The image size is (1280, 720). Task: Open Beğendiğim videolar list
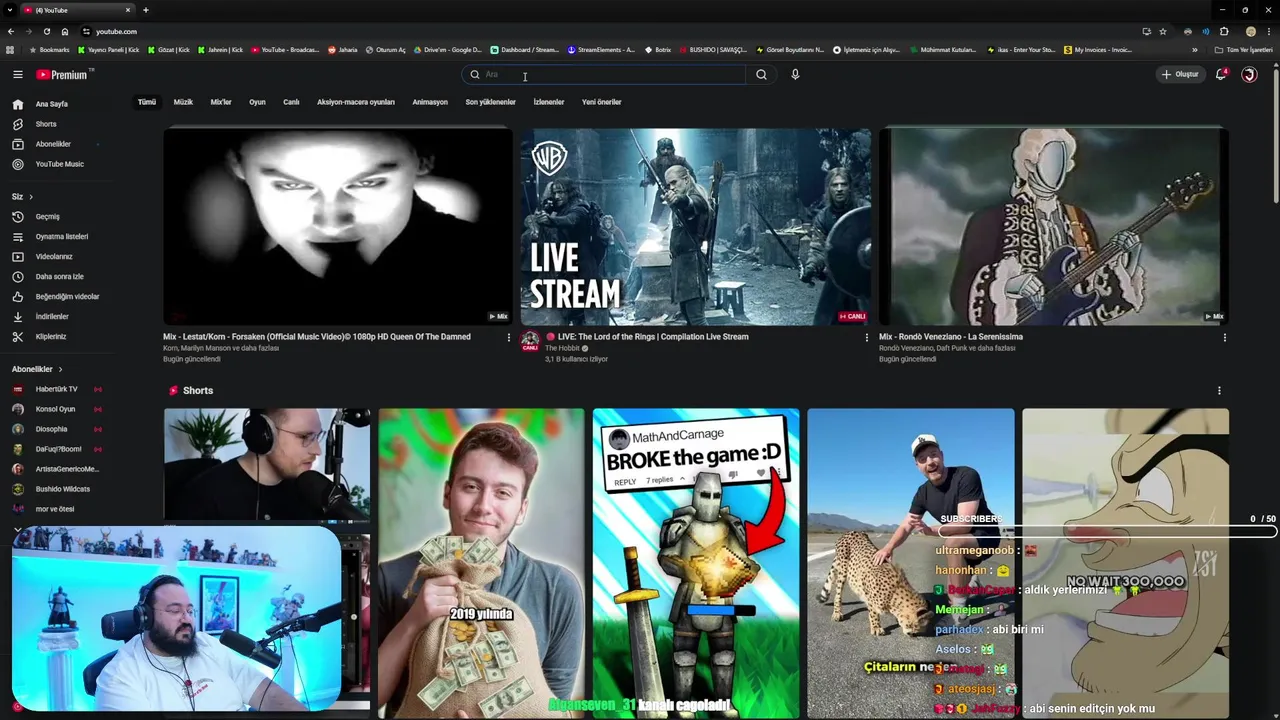pyautogui.click(x=67, y=297)
